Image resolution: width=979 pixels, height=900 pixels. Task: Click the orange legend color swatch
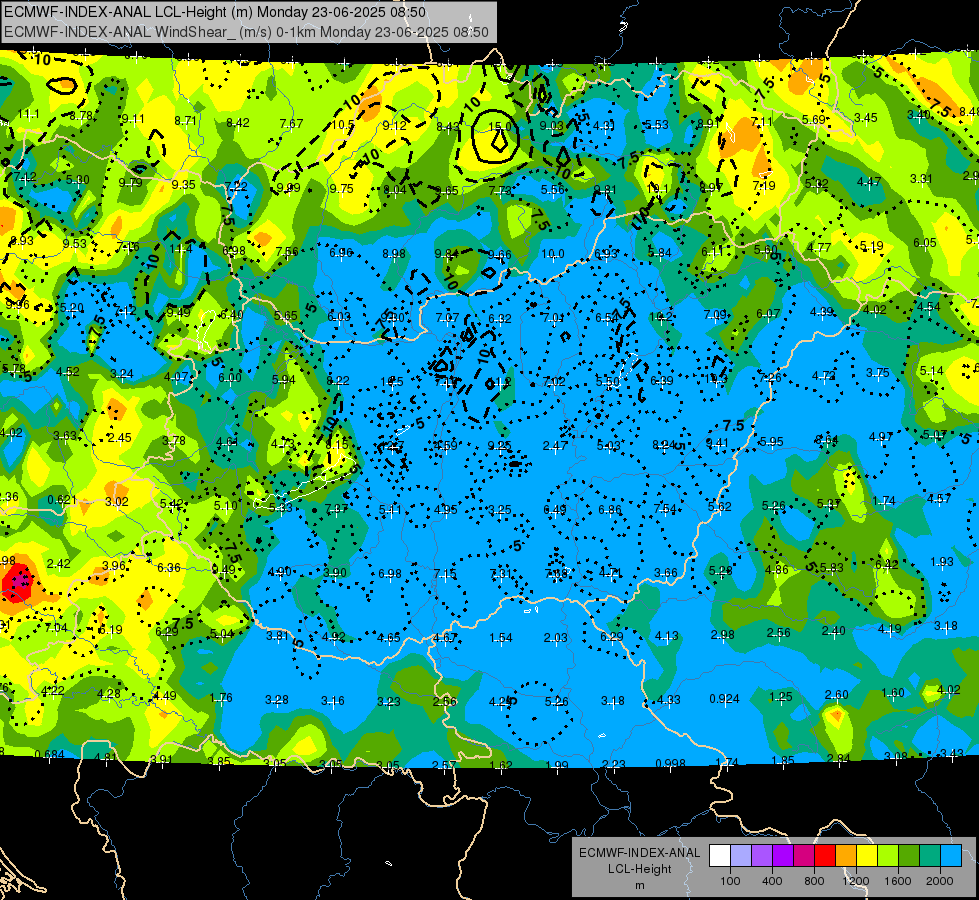pyautogui.click(x=846, y=855)
